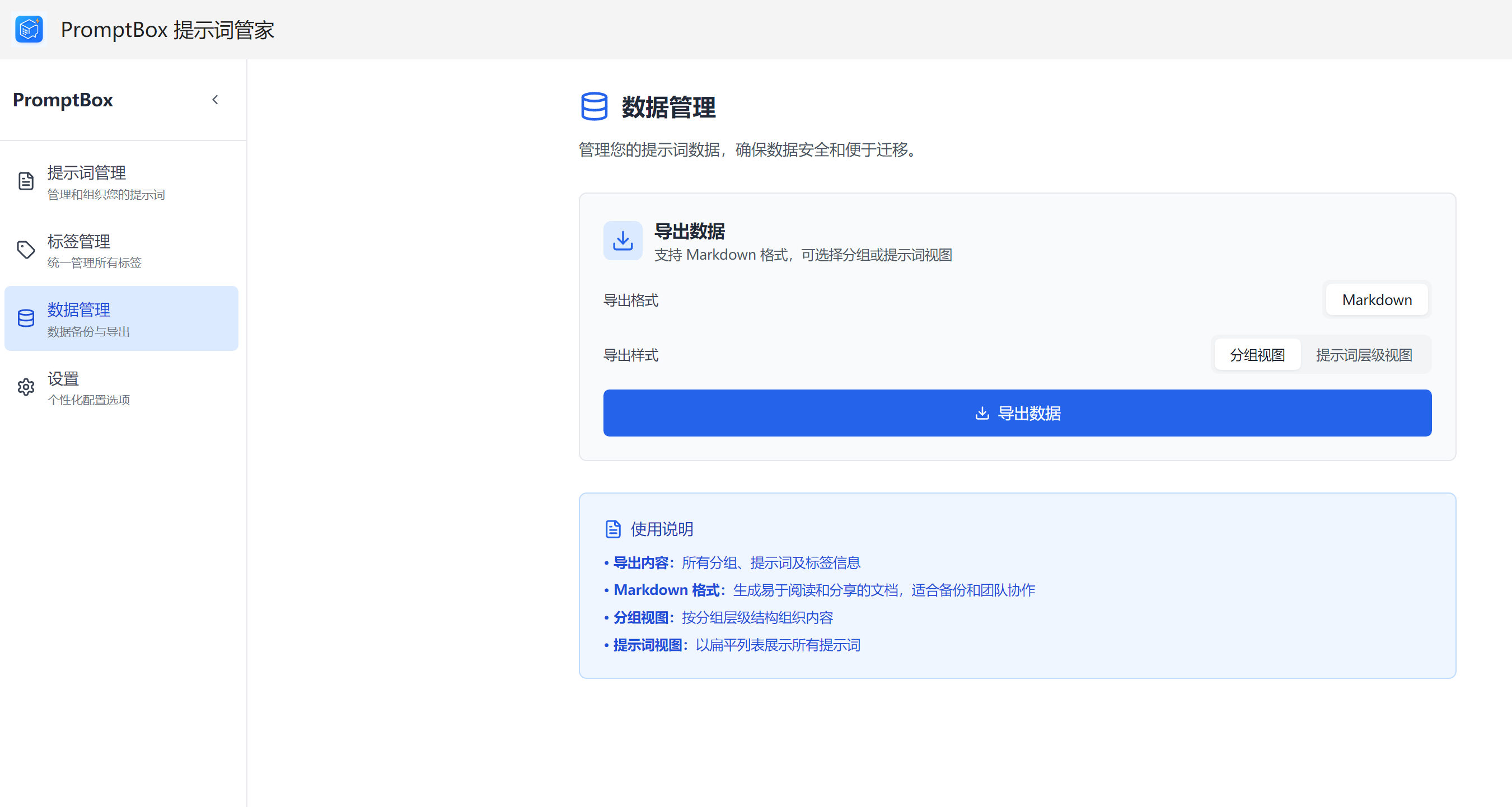Click the download icon beside 导出数据 title
The image size is (1512, 807).
tap(622, 241)
